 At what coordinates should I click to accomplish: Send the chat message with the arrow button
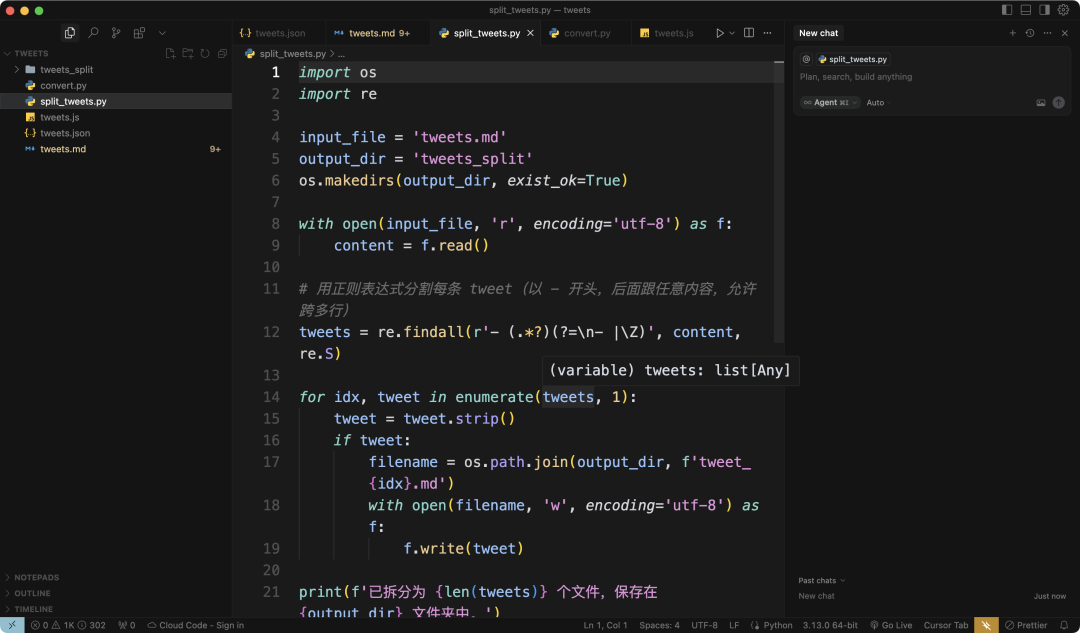click(x=1059, y=103)
